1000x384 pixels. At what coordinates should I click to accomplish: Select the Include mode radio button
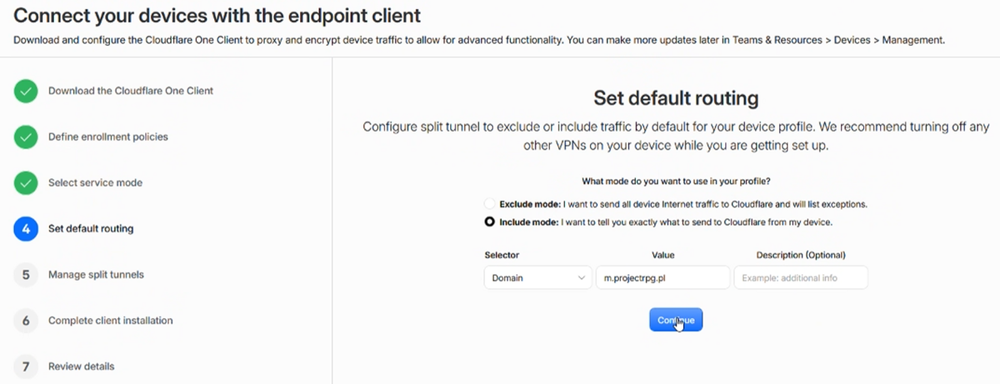point(489,222)
